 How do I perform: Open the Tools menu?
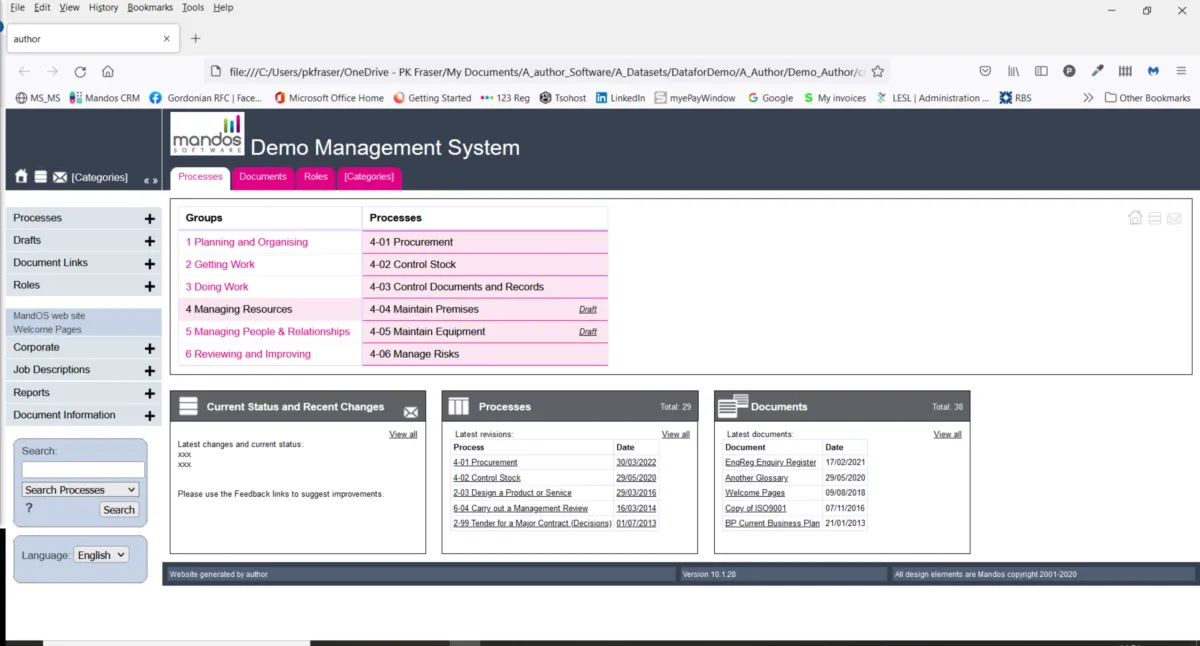(193, 7)
